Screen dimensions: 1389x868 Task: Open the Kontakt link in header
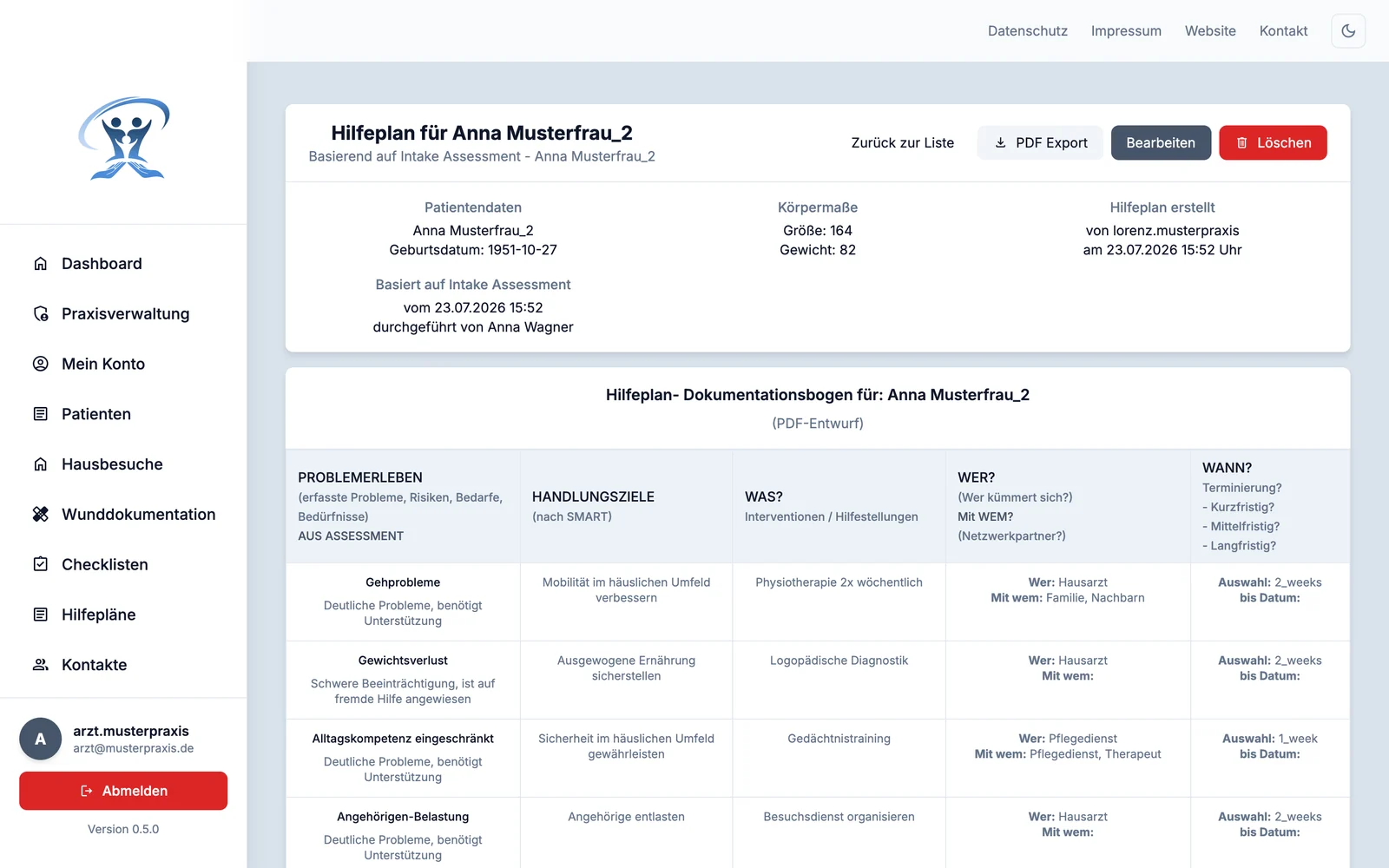[x=1283, y=31]
